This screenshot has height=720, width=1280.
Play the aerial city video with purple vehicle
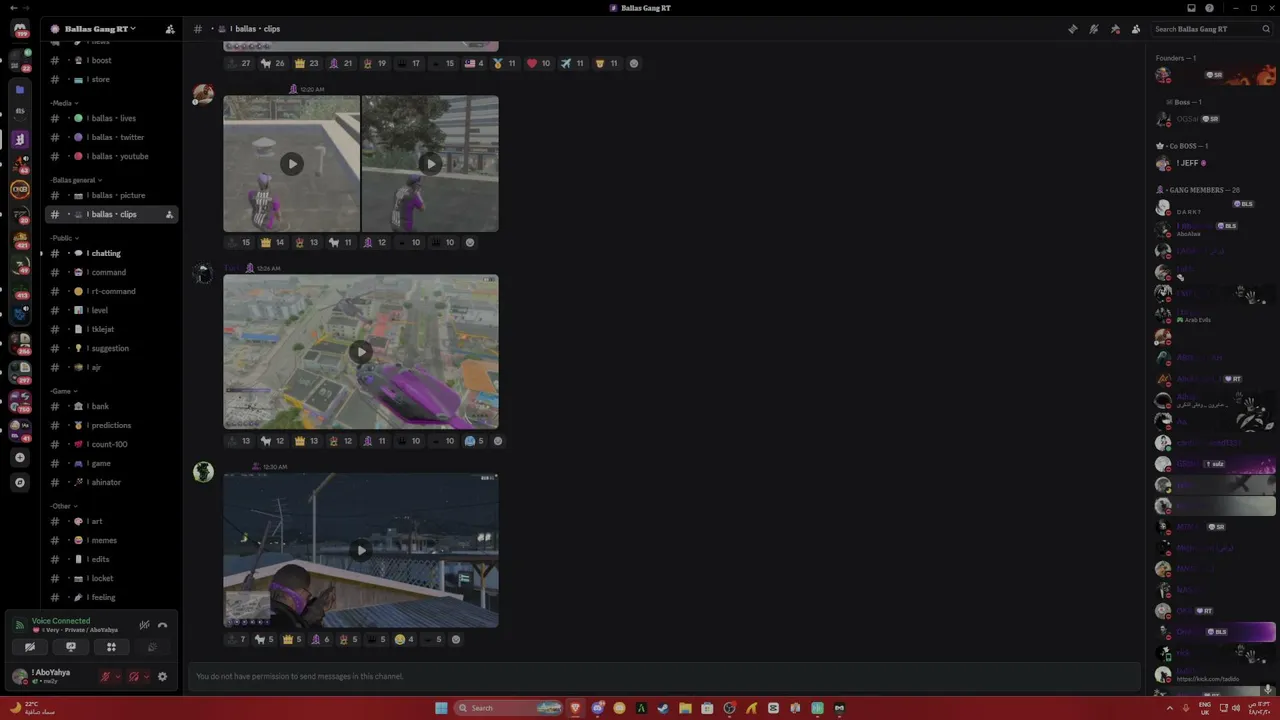[361, 352]
